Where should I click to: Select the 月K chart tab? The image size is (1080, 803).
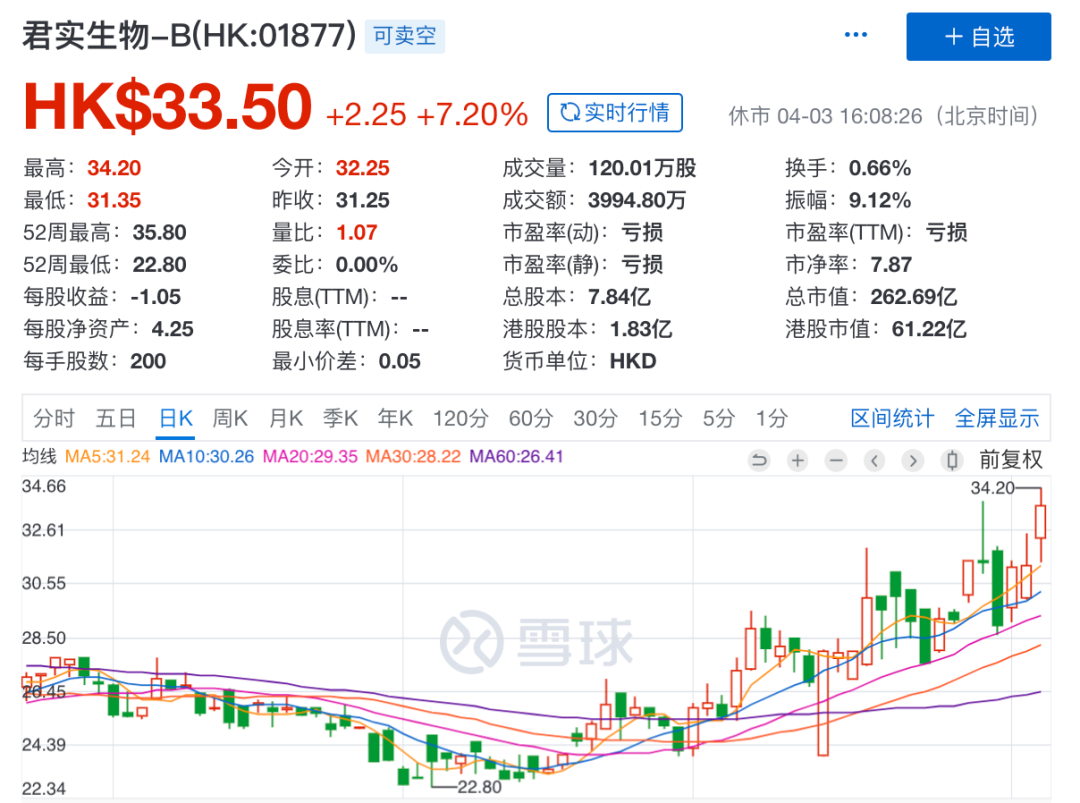point(286,418)
